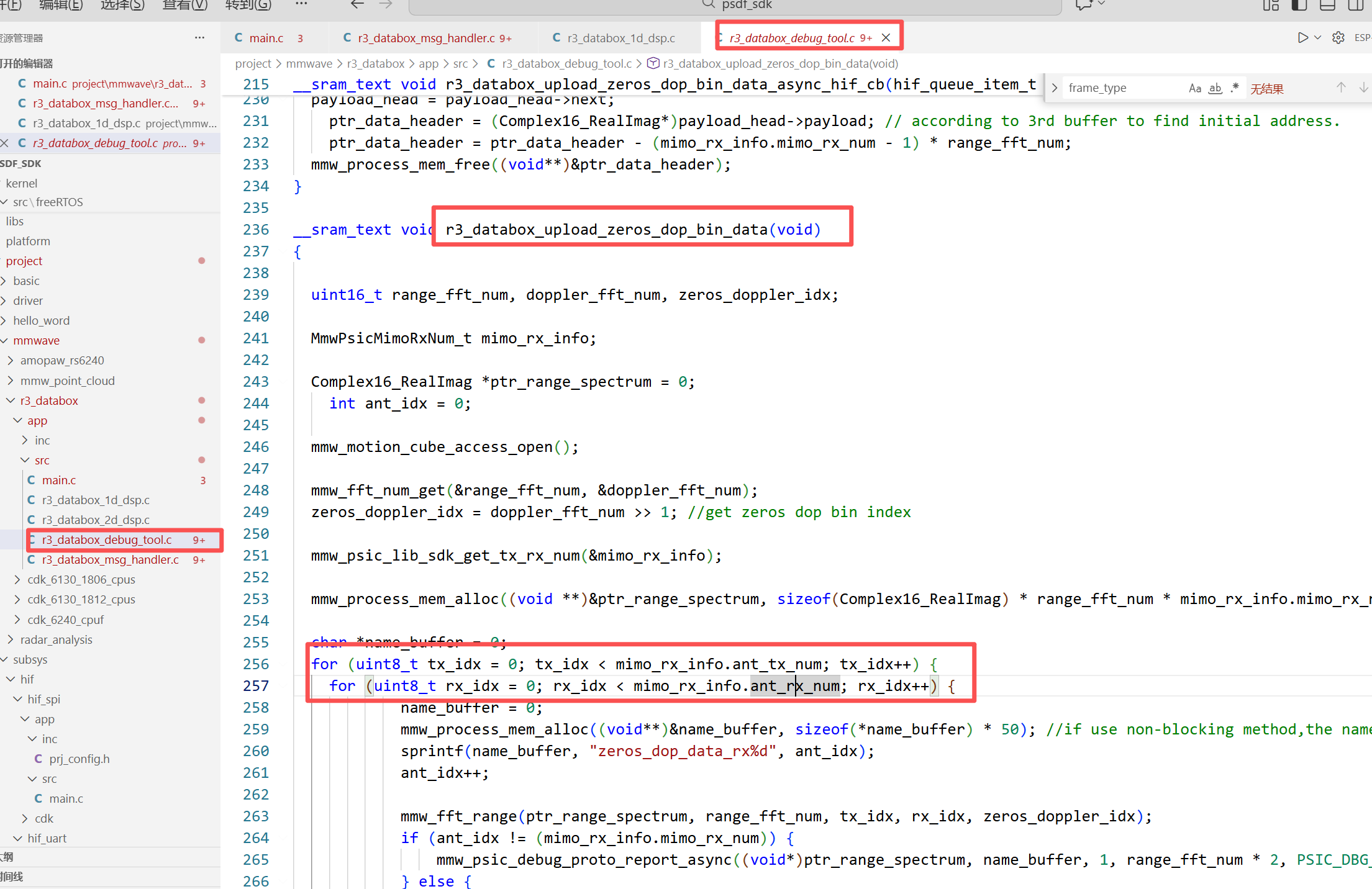Go to previous match in find widget
This screenshot has height=889, width=1372.
[1341, 88]
